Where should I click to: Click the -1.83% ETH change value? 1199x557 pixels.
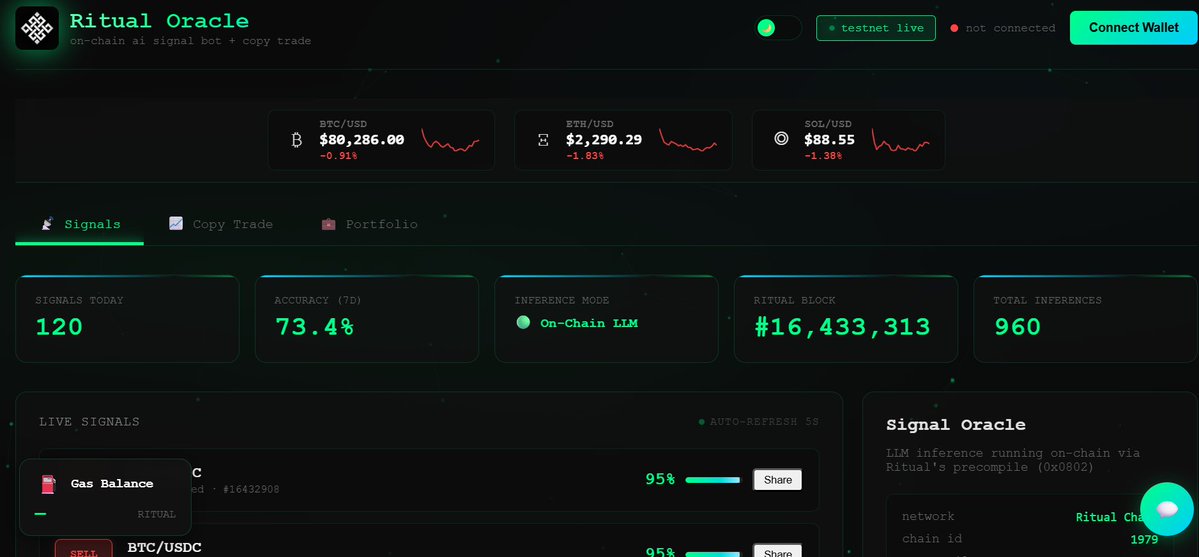585,155
